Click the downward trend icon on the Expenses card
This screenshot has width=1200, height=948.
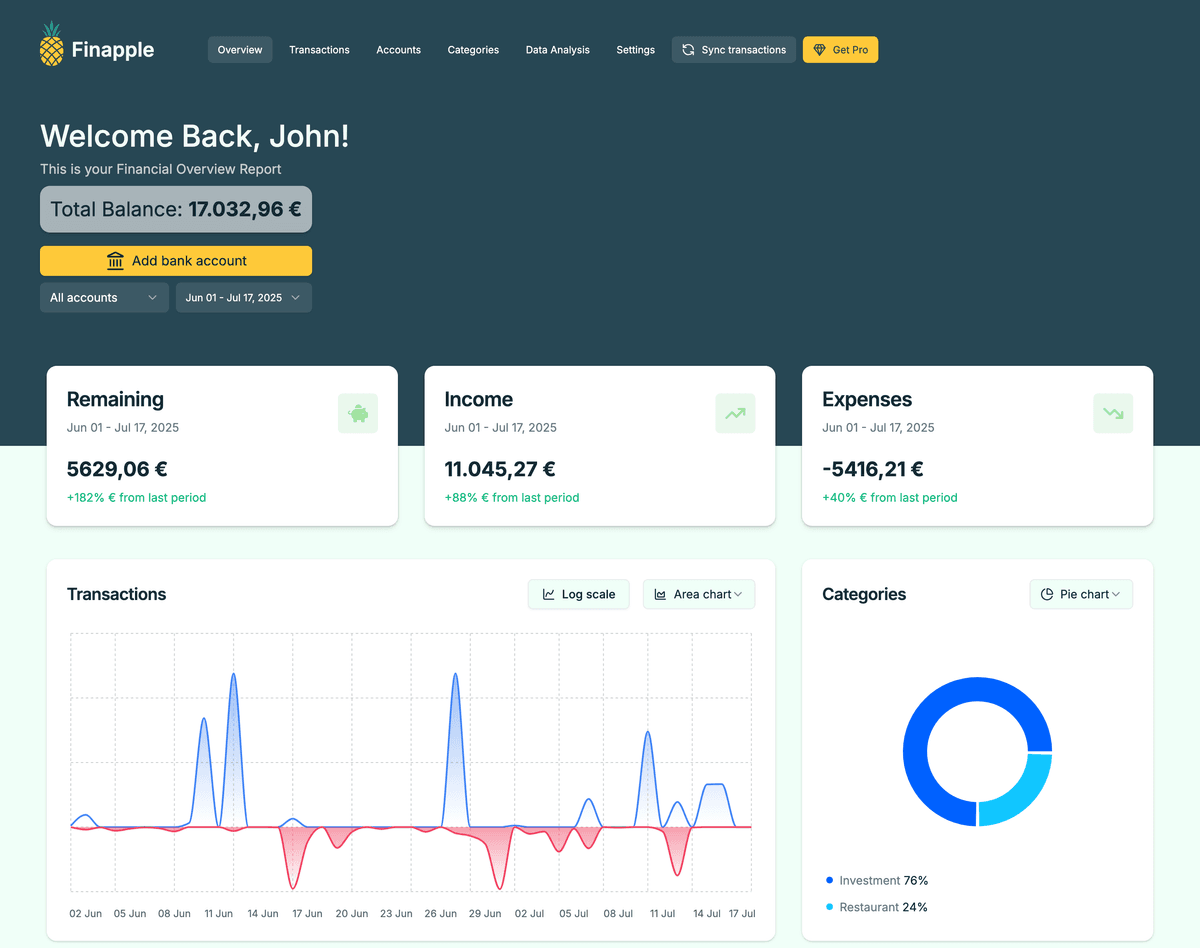tap(1112, 413)
